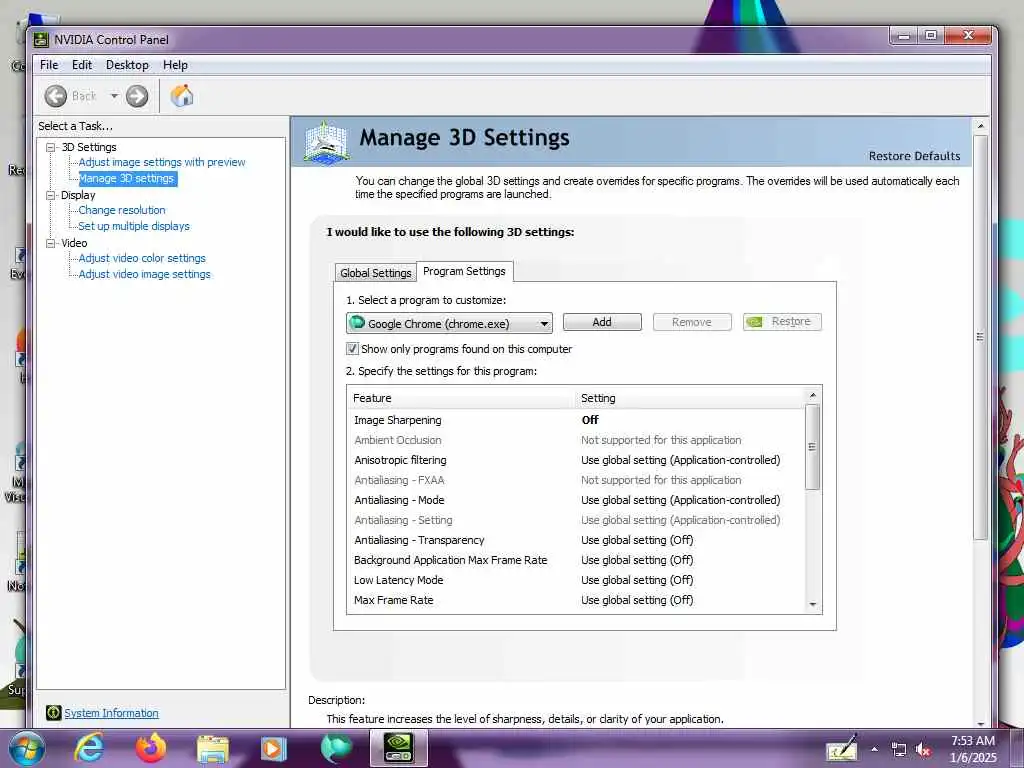
Task: Select the Image Sharpening row
Action: pyautogui.click(x=576, y=420)
